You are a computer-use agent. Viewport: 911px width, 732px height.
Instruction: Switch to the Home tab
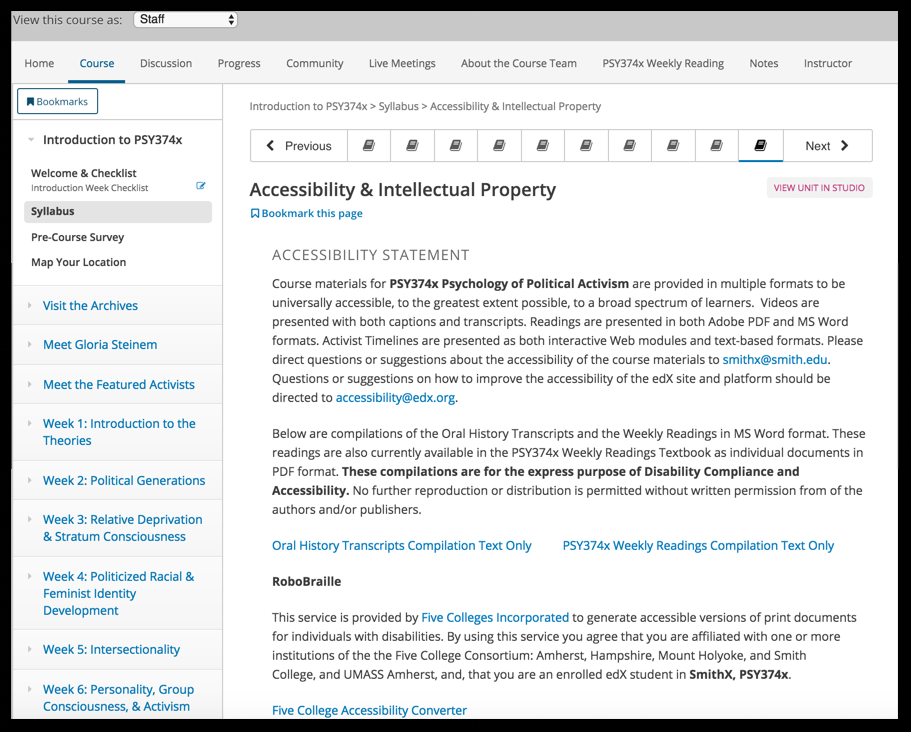39,63
